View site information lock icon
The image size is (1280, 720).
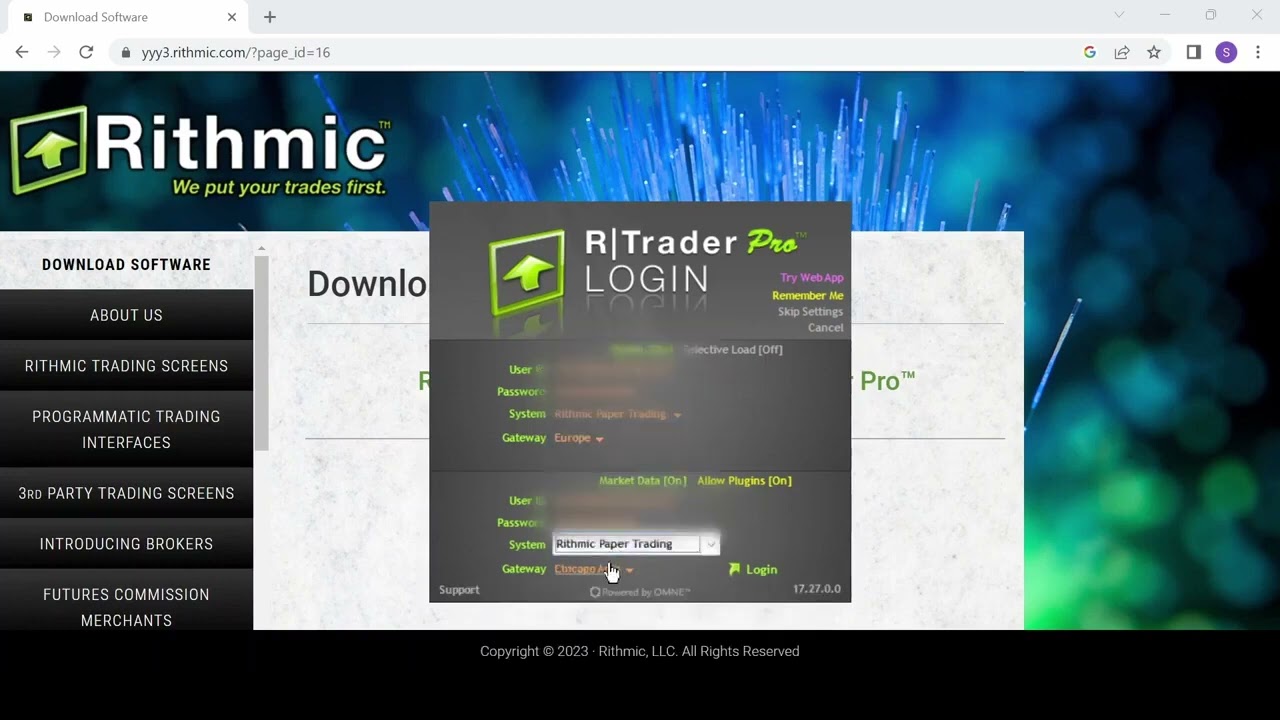[126, 52]
